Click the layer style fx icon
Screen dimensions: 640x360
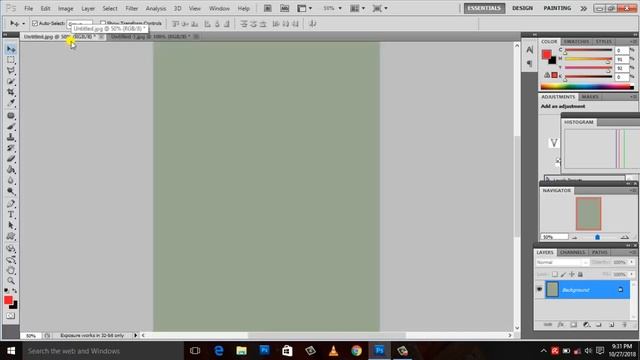561,324
